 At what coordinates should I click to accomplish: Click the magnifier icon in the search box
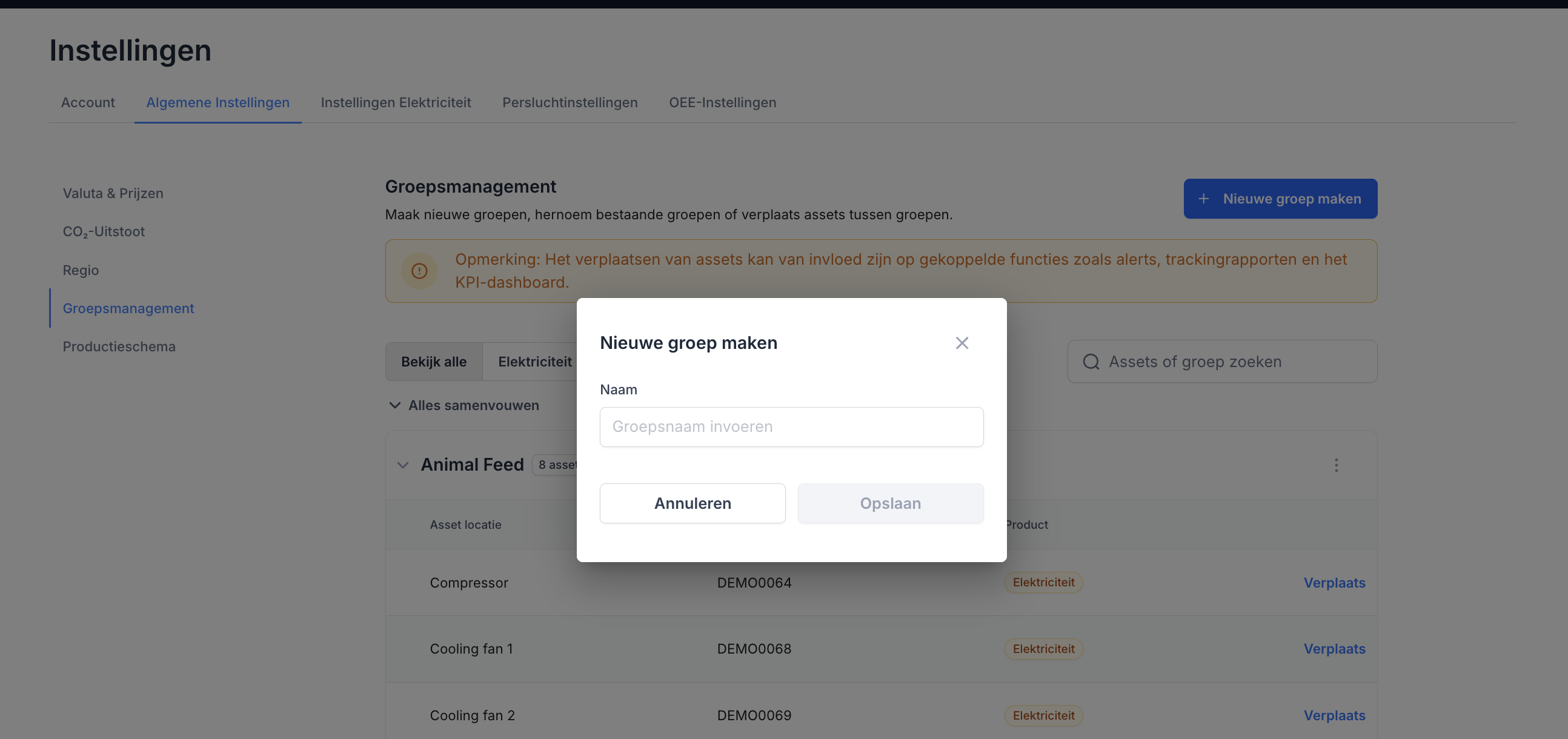[x=1091, y=362]
